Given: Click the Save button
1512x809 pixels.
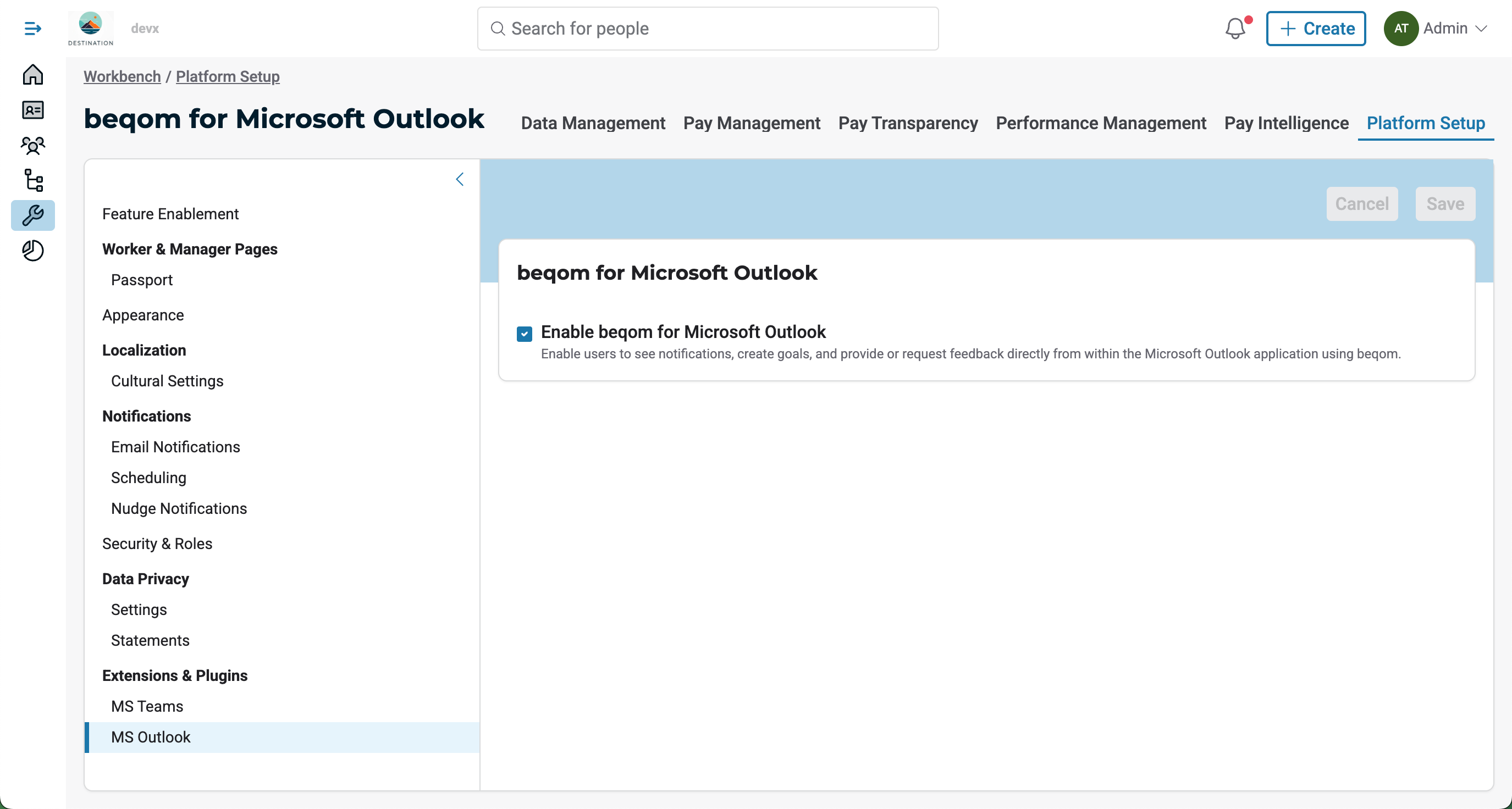Looking at the screenshot, I should tap(1444, 203).
